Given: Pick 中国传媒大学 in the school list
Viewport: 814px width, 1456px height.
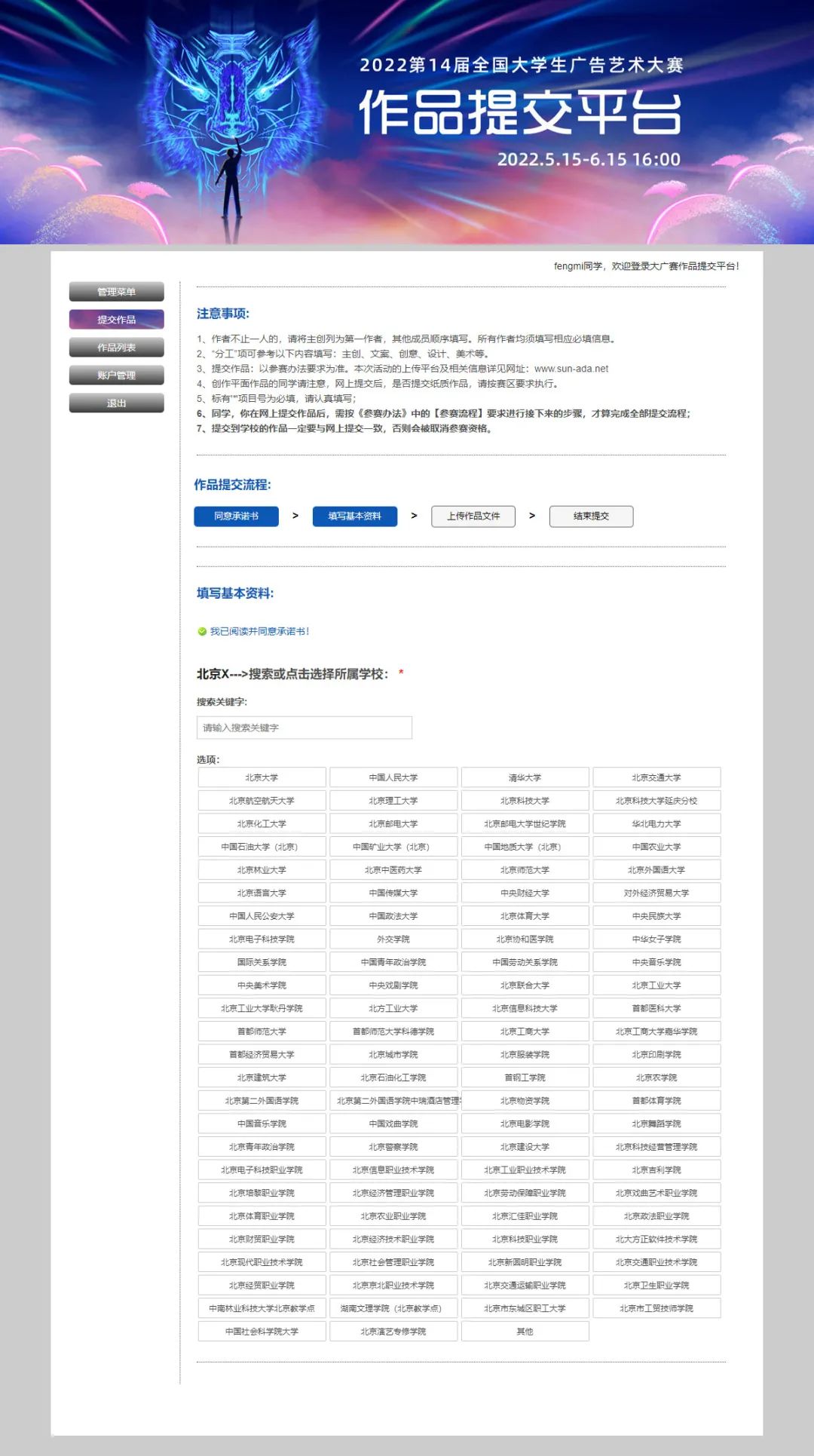Looking at the screenshot, I should [393, 893].
